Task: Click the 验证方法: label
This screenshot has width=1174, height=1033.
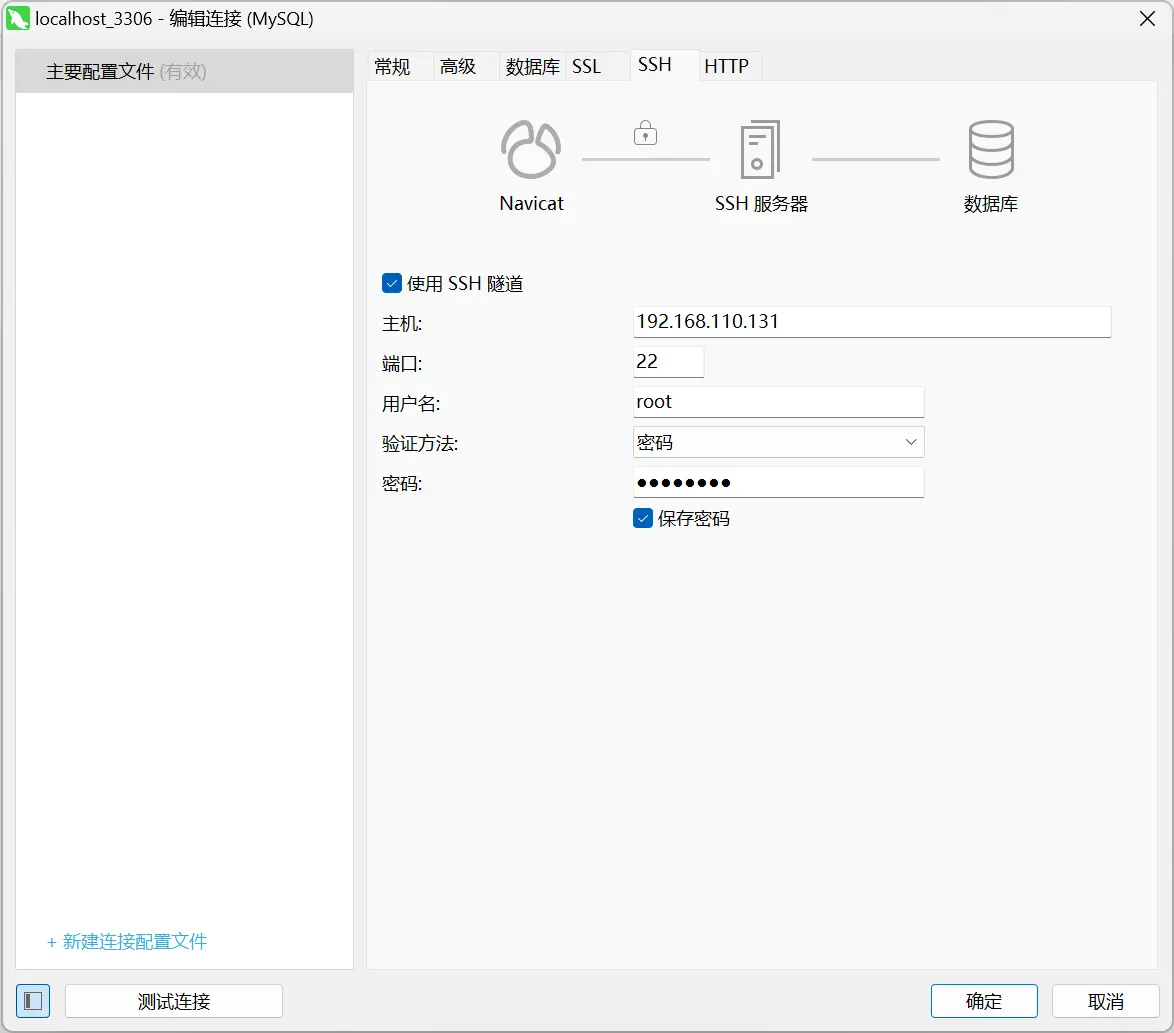Action: click(420, 444)
